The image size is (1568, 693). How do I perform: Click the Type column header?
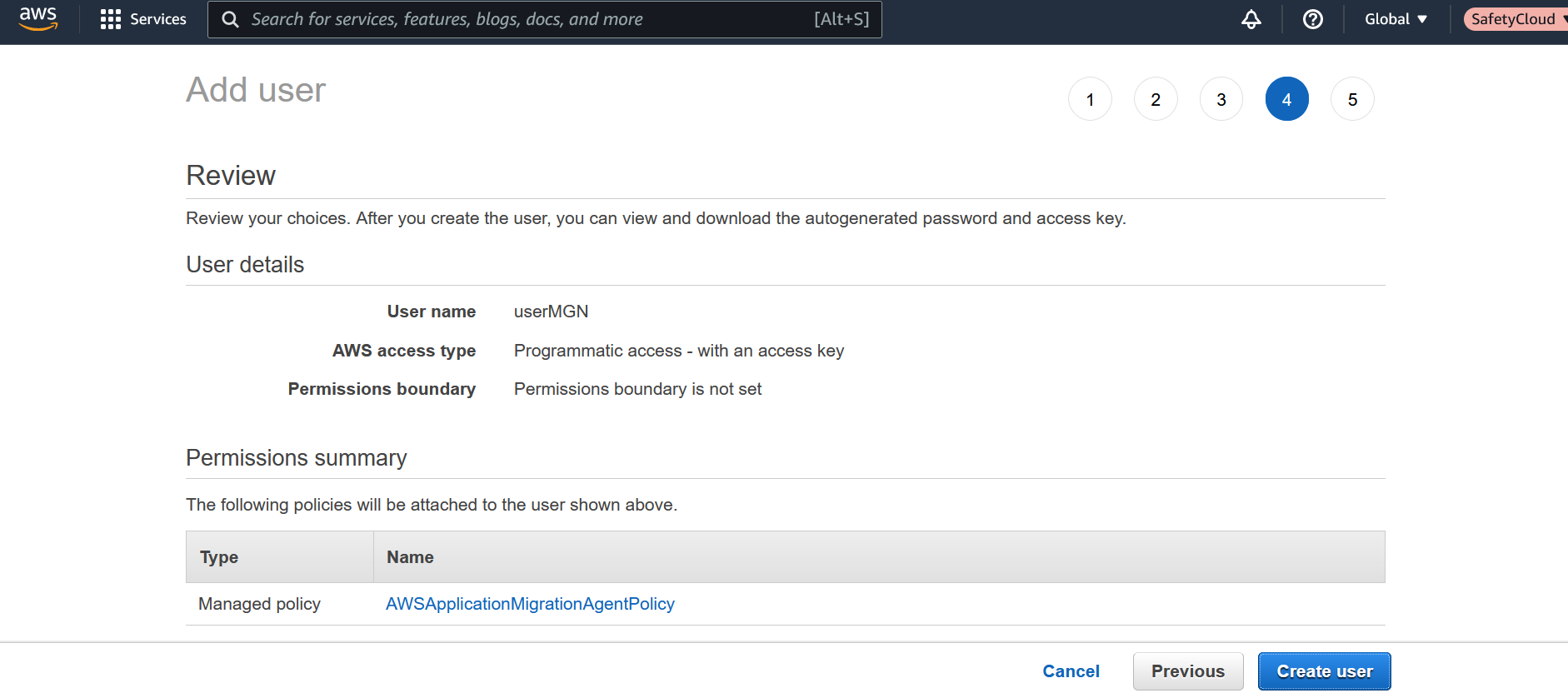(x=280, y=557)
